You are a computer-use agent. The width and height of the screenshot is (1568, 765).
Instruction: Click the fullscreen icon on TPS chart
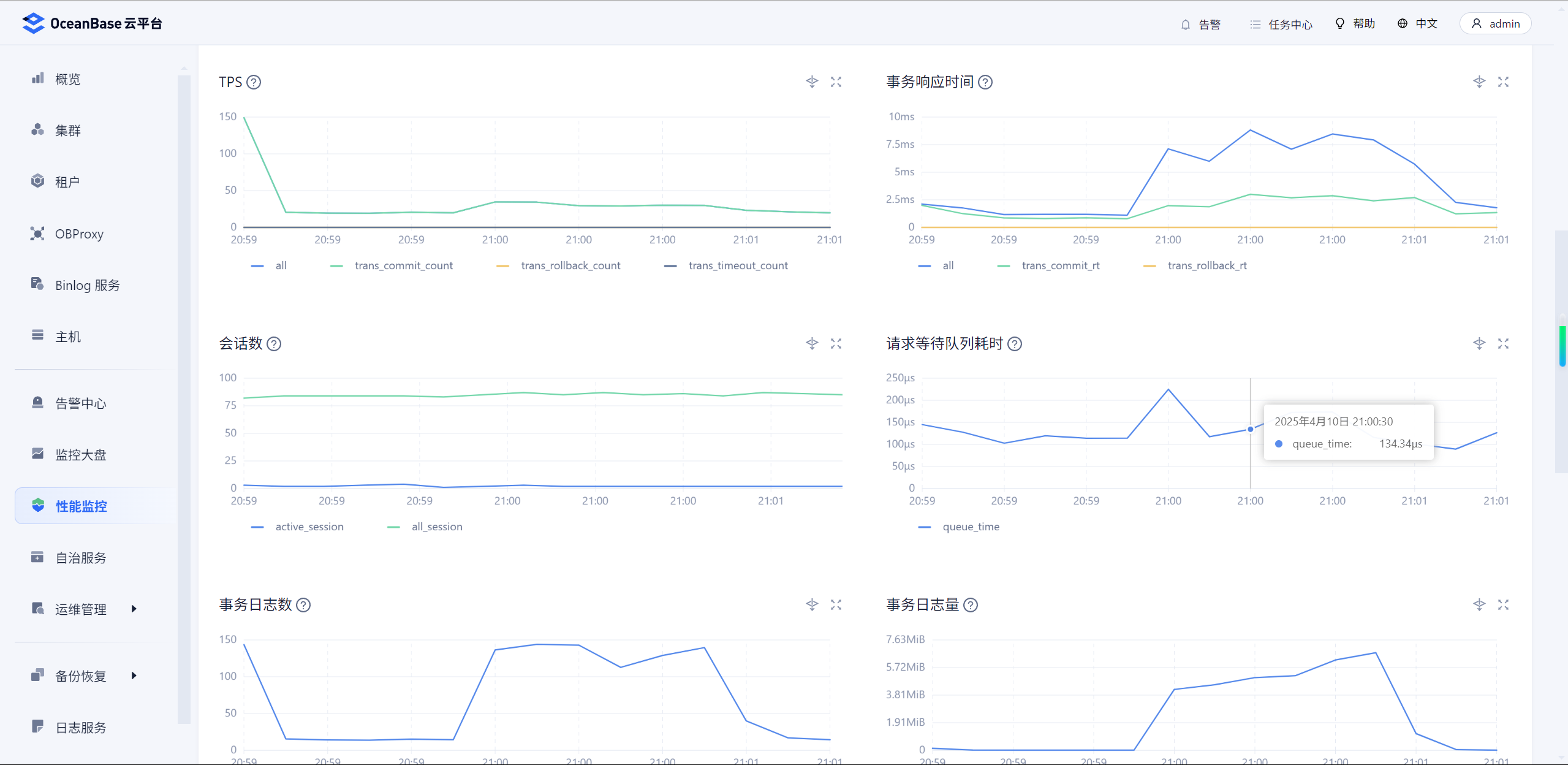pyautogui.click(x=836, y=82)
